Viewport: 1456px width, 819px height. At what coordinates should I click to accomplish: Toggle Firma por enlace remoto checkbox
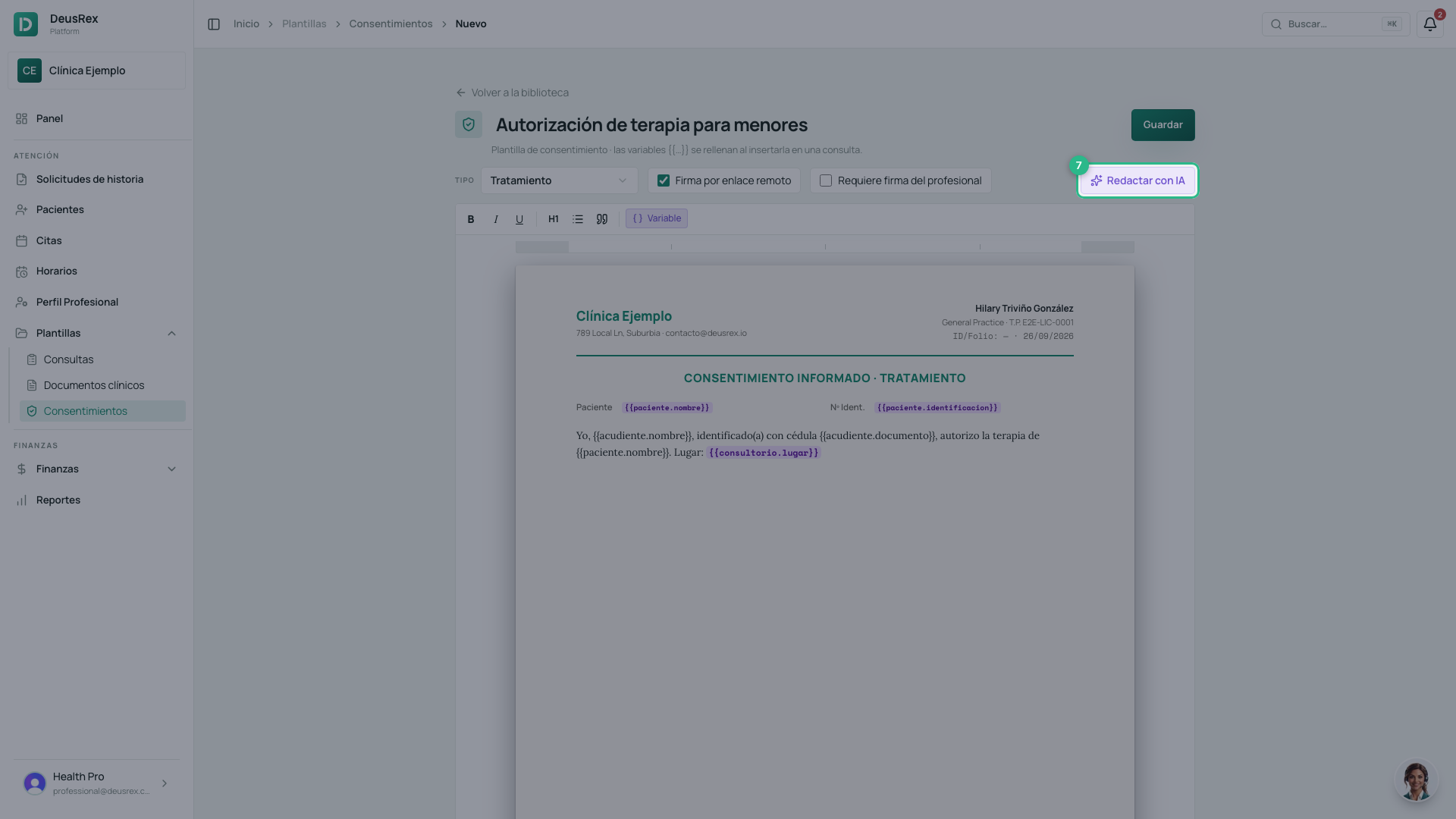(x=664, y=180)
